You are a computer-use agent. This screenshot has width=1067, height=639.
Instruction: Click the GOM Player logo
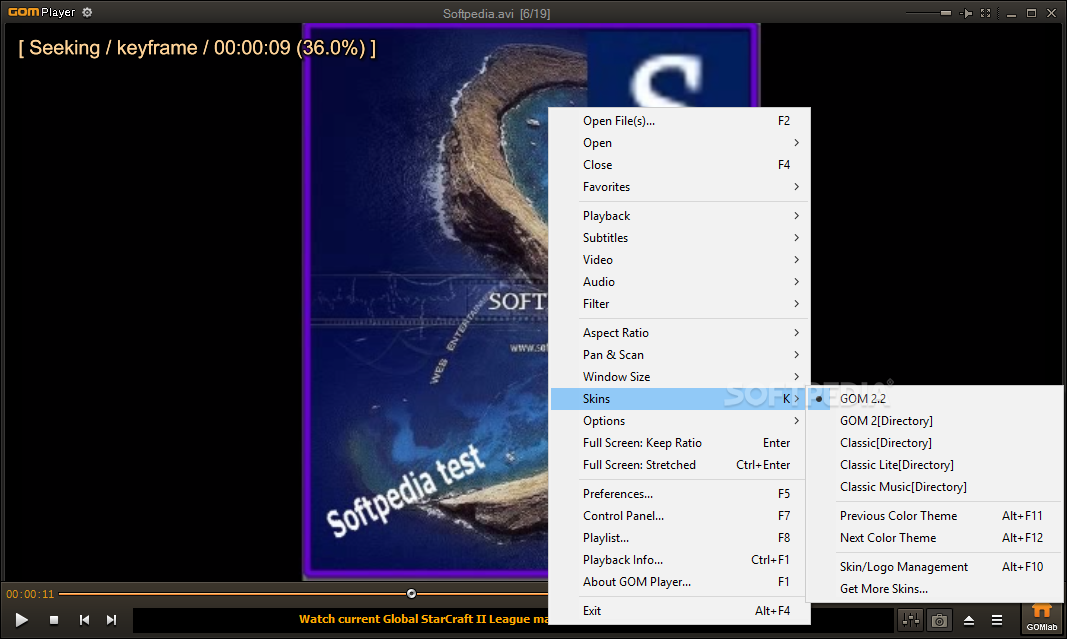42,12
